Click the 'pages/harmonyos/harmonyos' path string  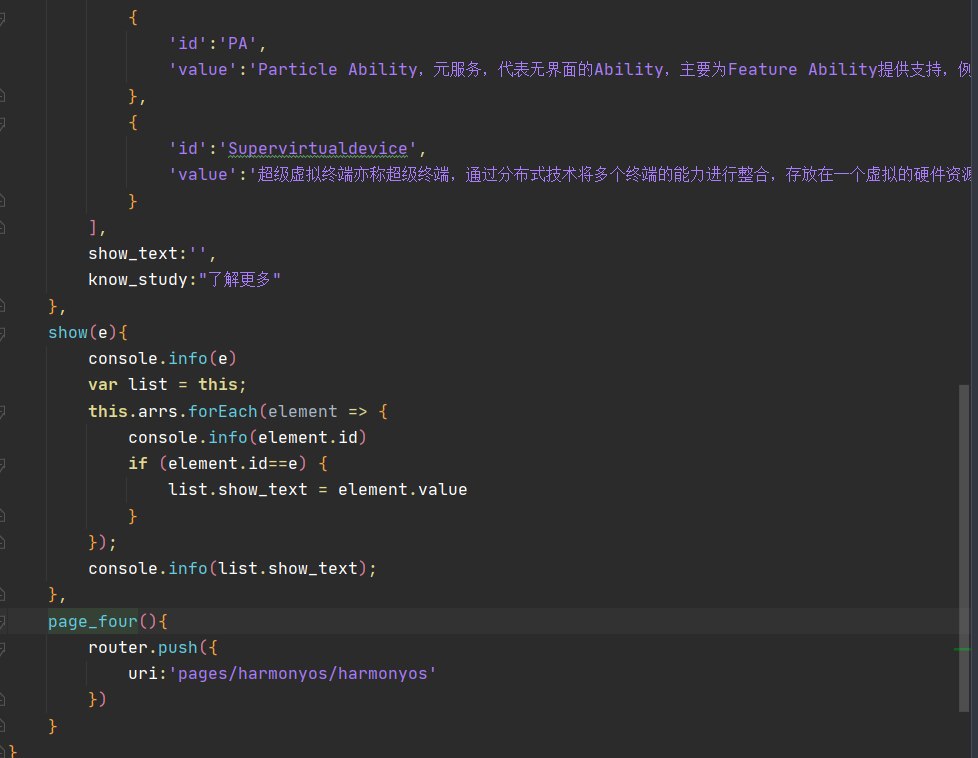tap(303, 674)
